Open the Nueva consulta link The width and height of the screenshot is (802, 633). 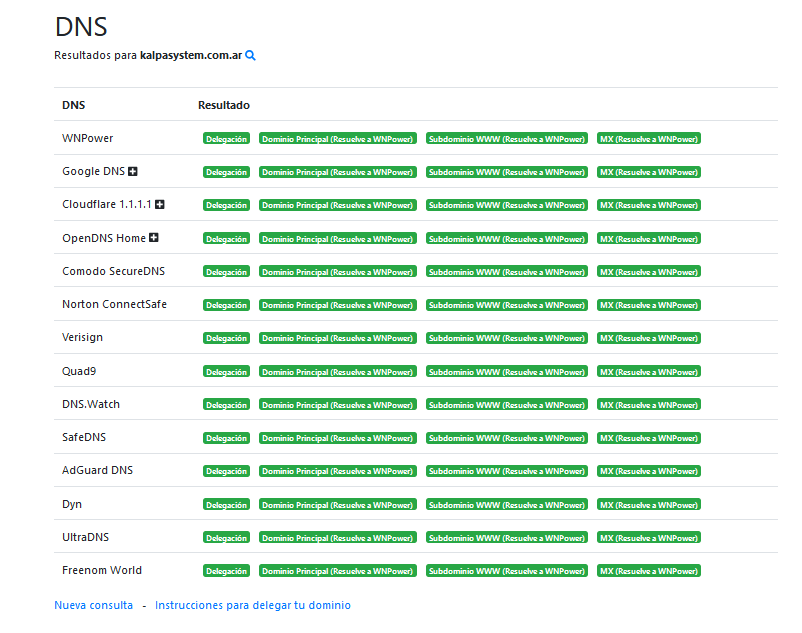click(94, 605)
